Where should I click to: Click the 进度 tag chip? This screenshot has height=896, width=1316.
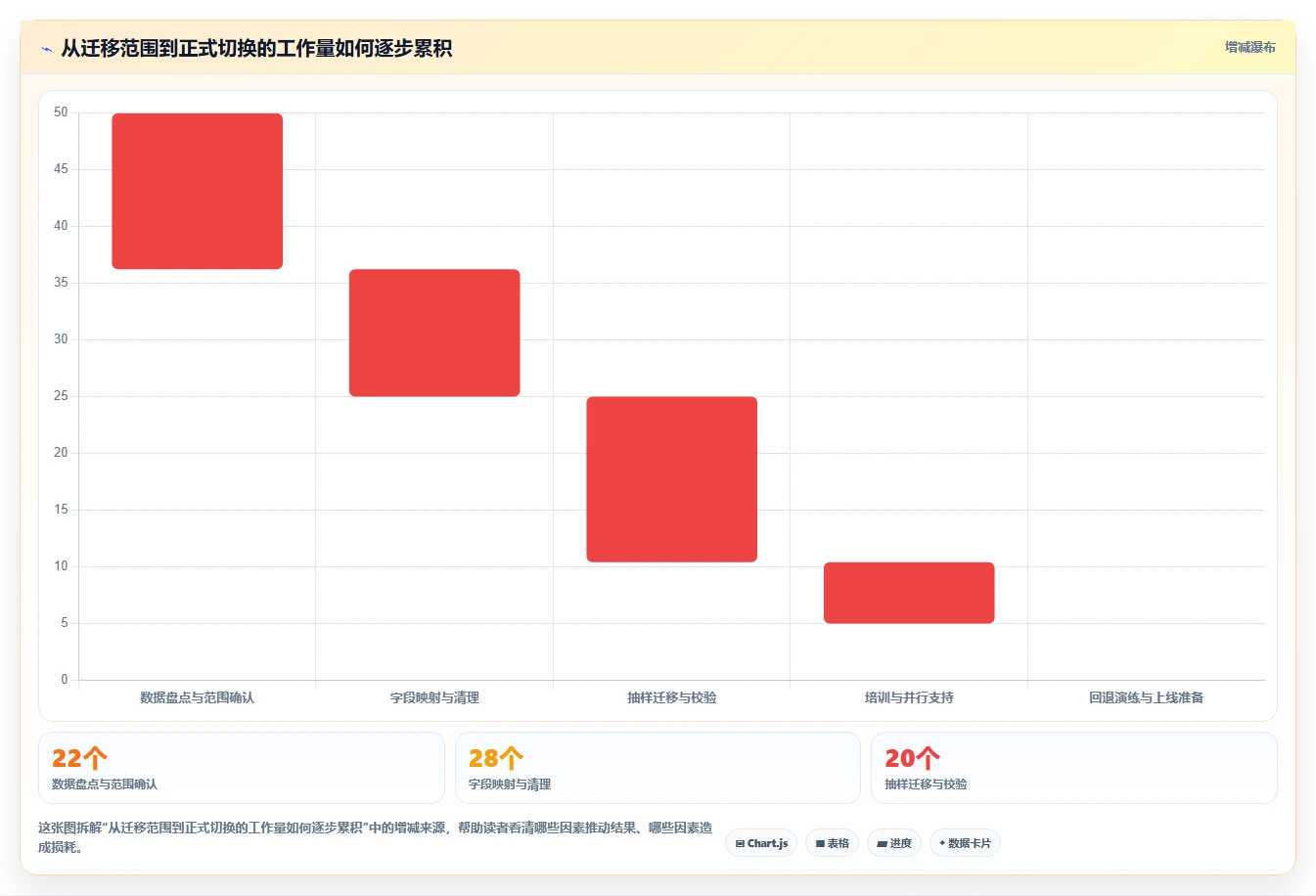click(x=894, y=843)
